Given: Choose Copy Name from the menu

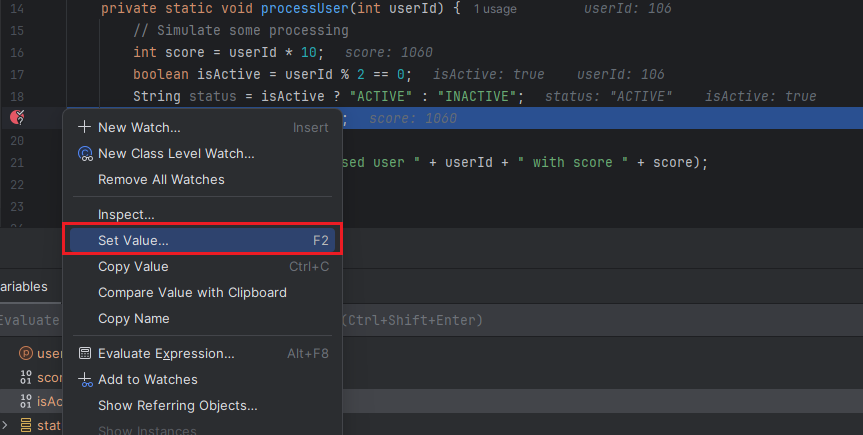Looking at the screenshot, I should tap(203, 318).
